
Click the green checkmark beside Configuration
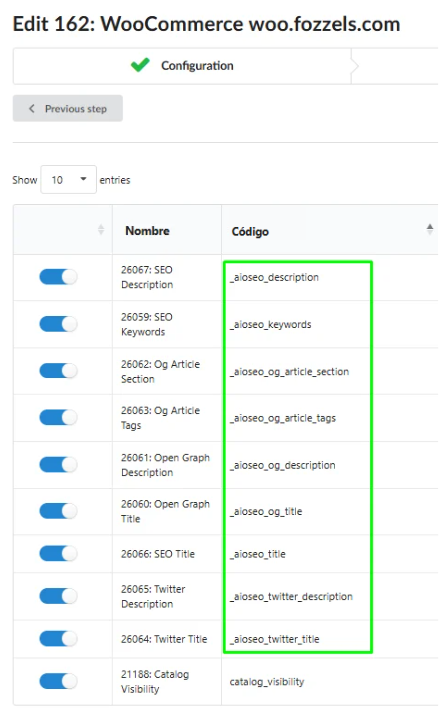[140, 65]
